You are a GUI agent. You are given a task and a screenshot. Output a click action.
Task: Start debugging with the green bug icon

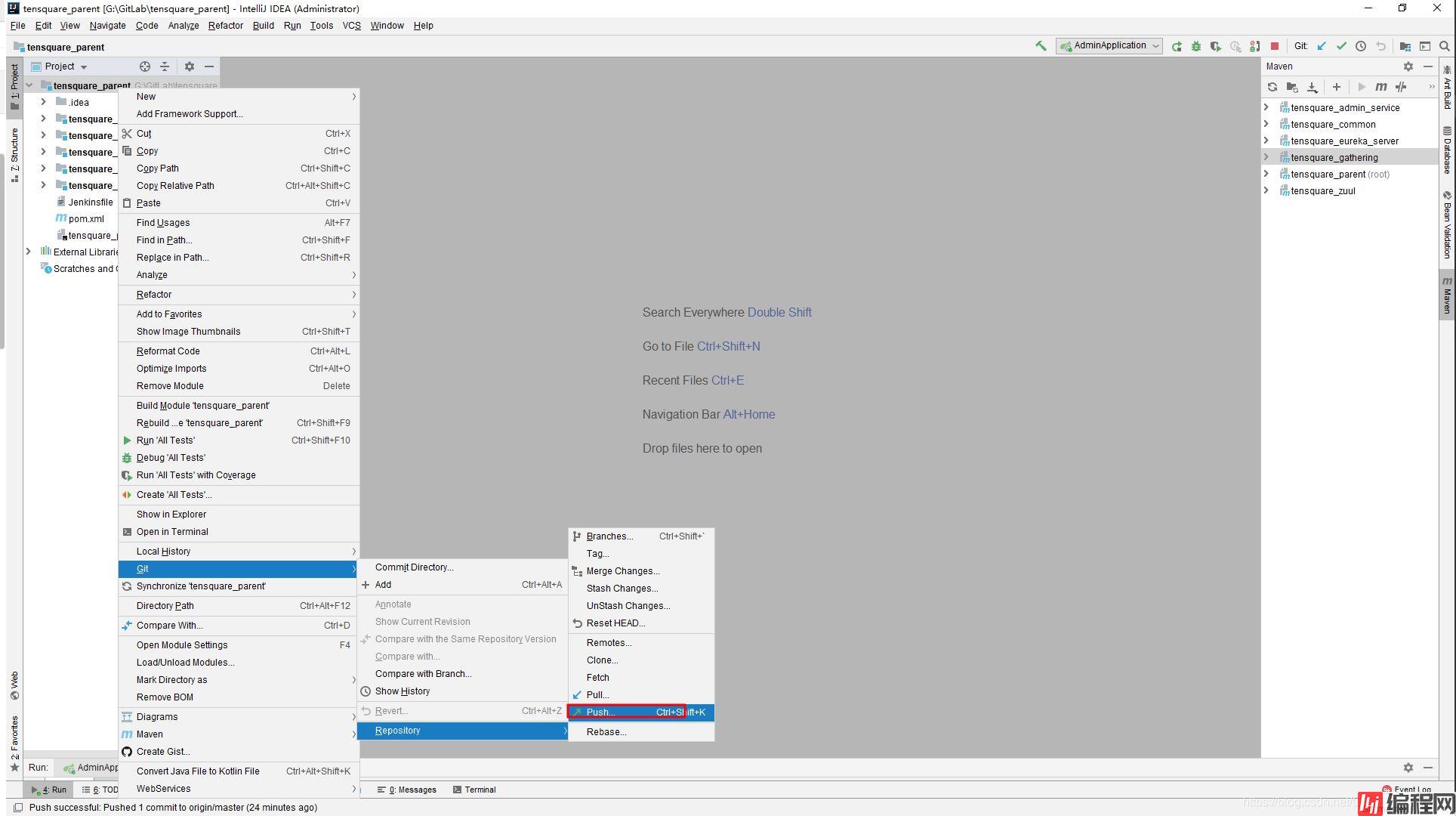click(x=1196, y=46)
